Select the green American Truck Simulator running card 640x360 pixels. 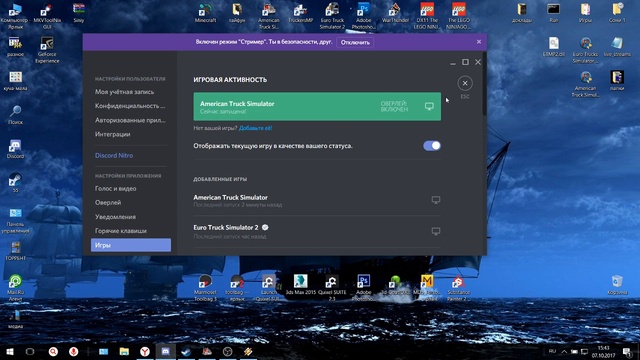point(317,107)
